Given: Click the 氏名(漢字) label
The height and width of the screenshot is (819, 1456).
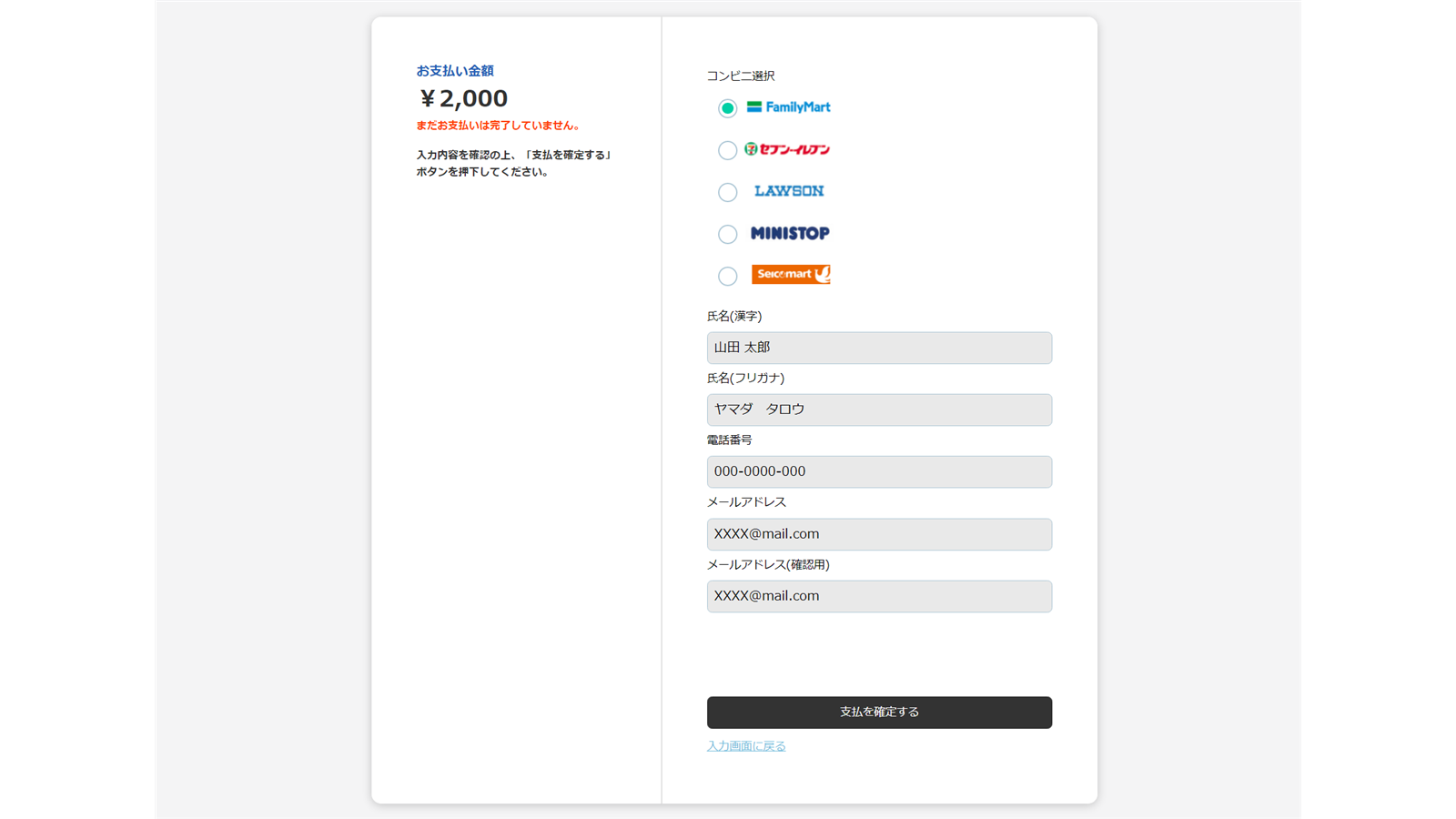Looking at the screenshot, I should (x=734, y=316).
